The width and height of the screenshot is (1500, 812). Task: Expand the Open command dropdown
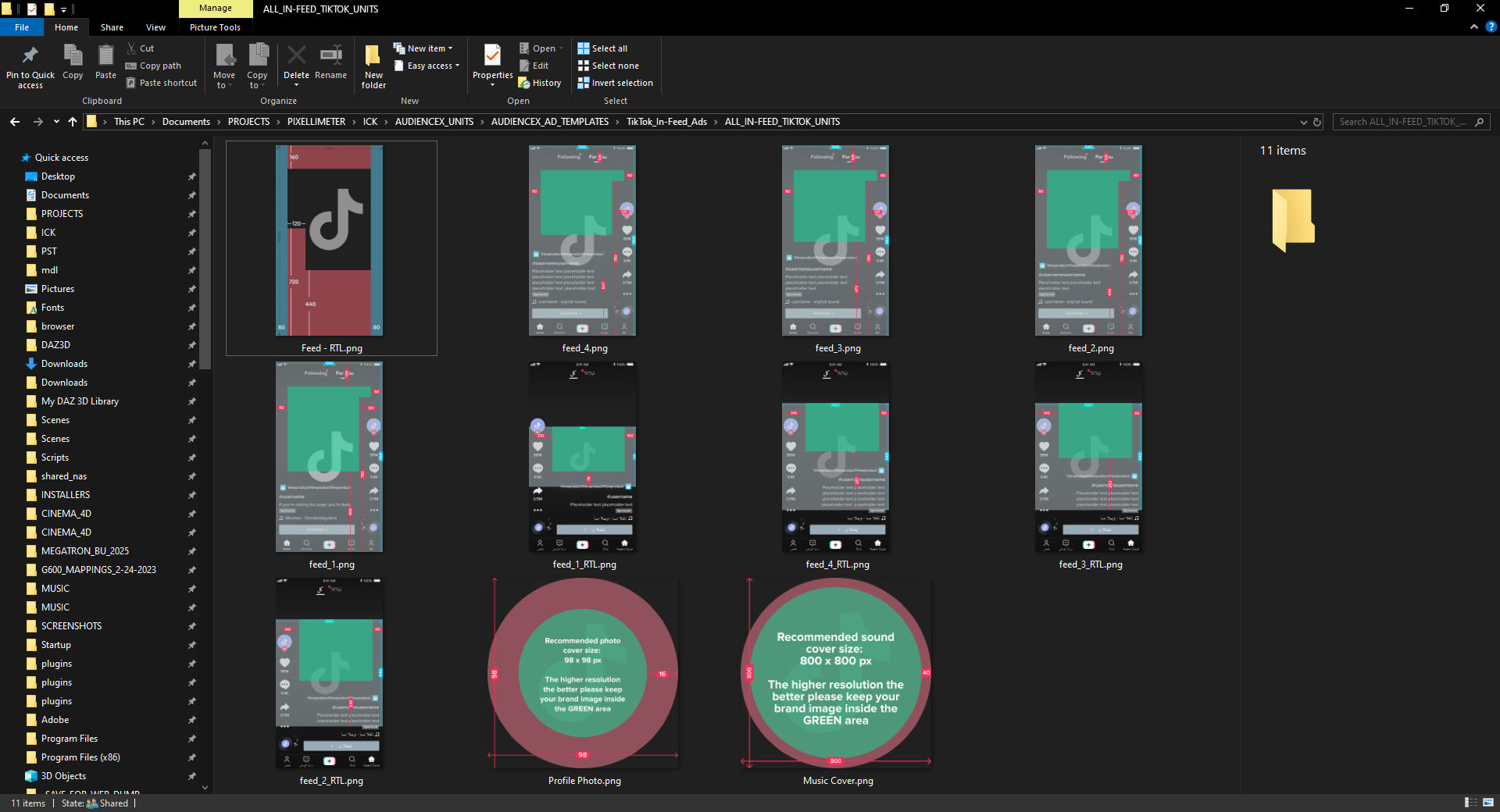tap(561, 48)
